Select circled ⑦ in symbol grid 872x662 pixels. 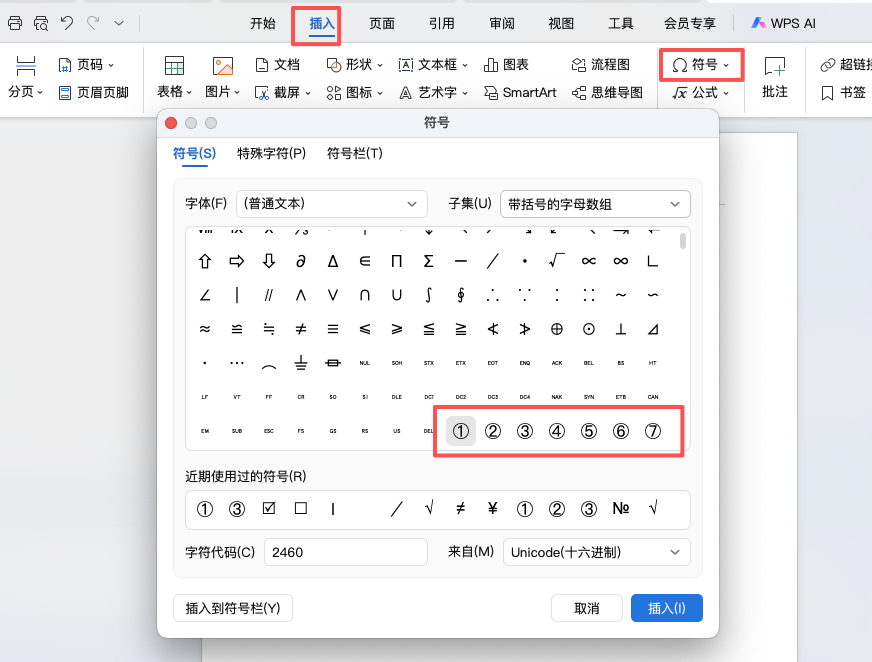[653, 431]
